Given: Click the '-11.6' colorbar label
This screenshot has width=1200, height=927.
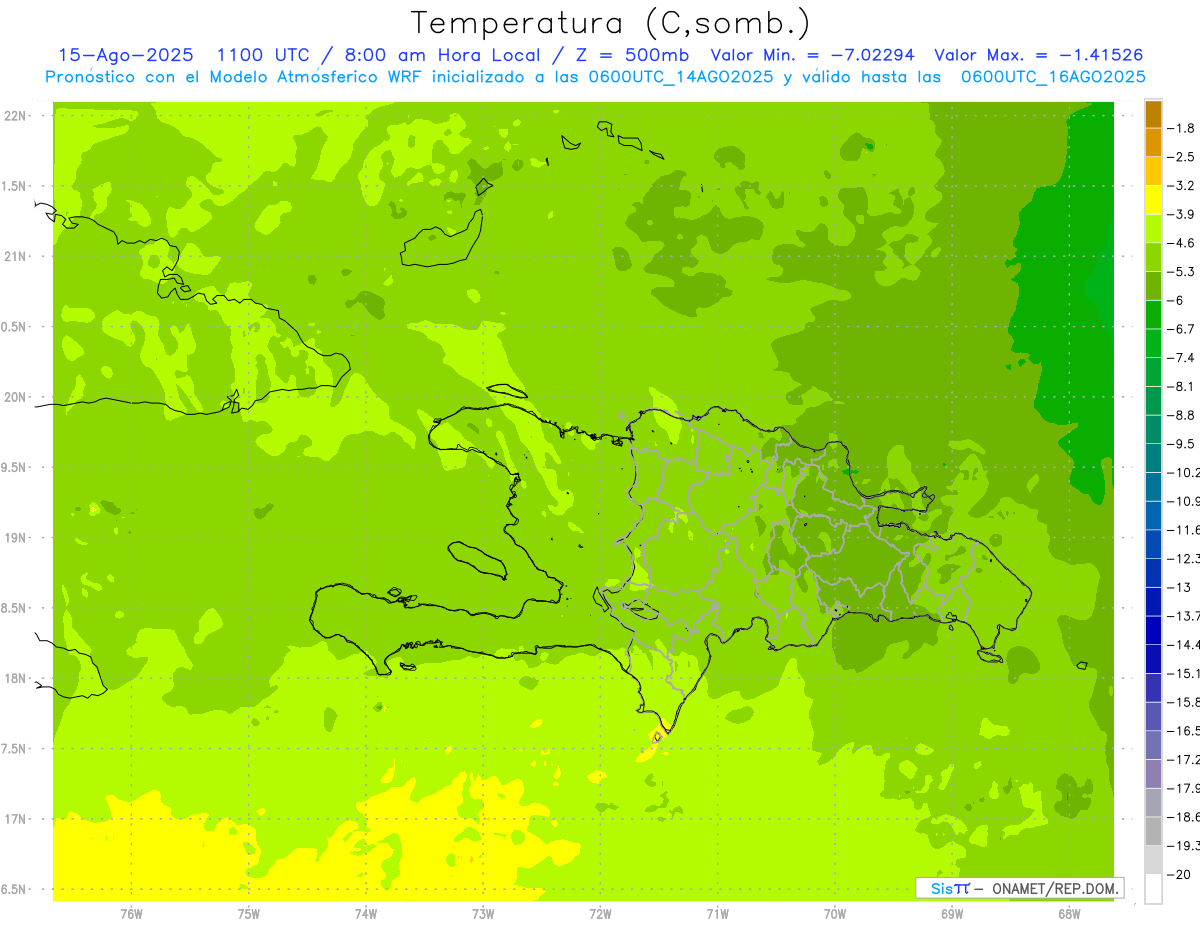Looking at the screenshot, I should point(1183,529).
